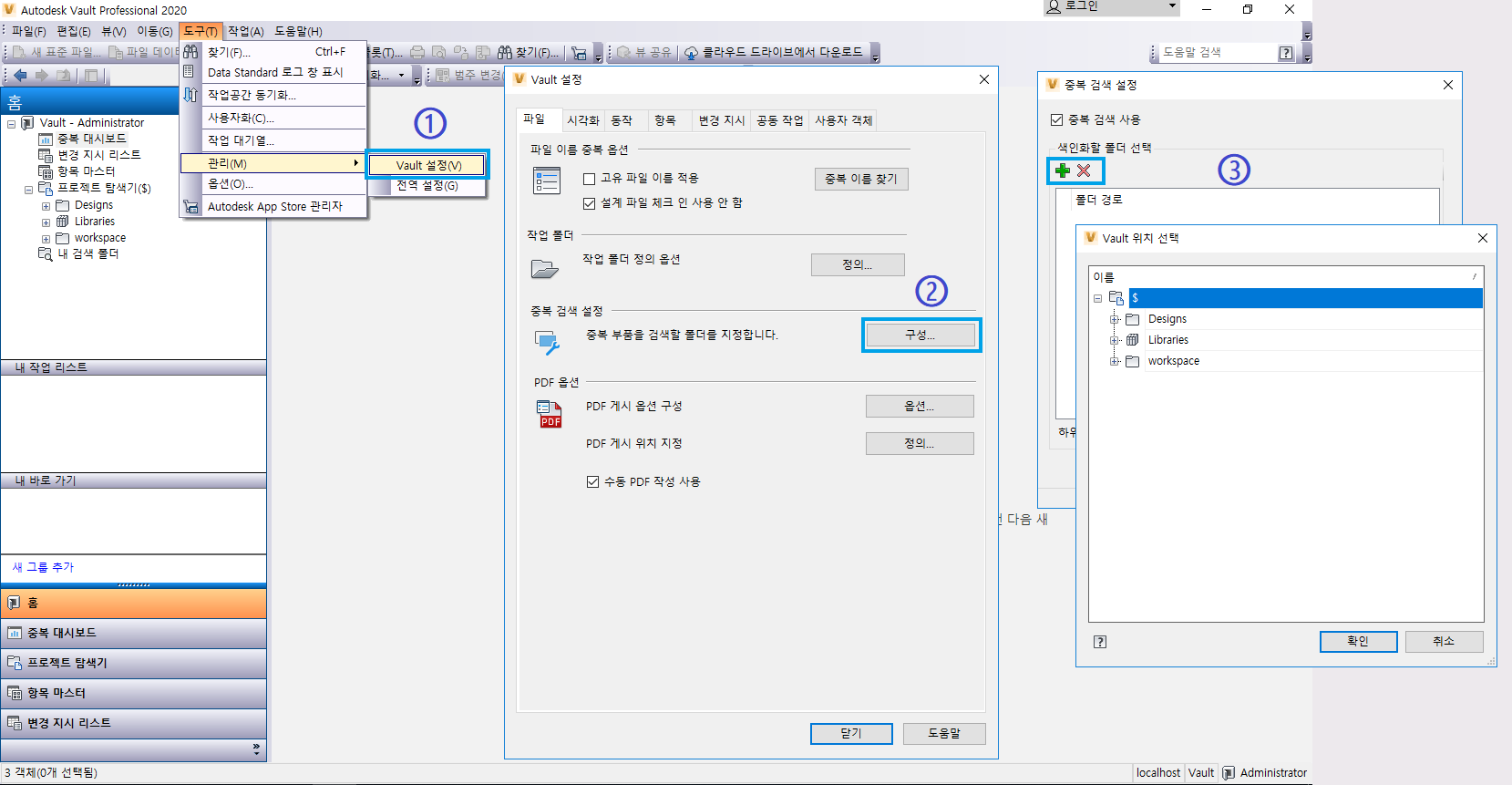Click the green plus add-folder icon
This screenshot has width=1512, height=785.
coord(1062,170)
